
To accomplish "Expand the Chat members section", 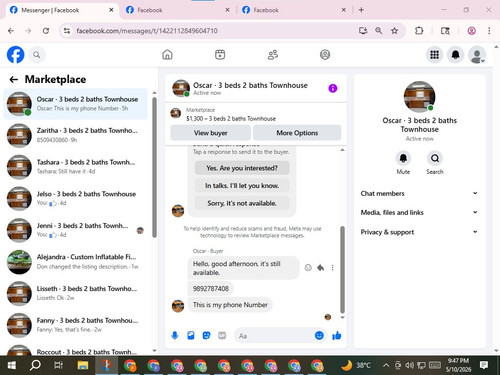I will [419, 193].
